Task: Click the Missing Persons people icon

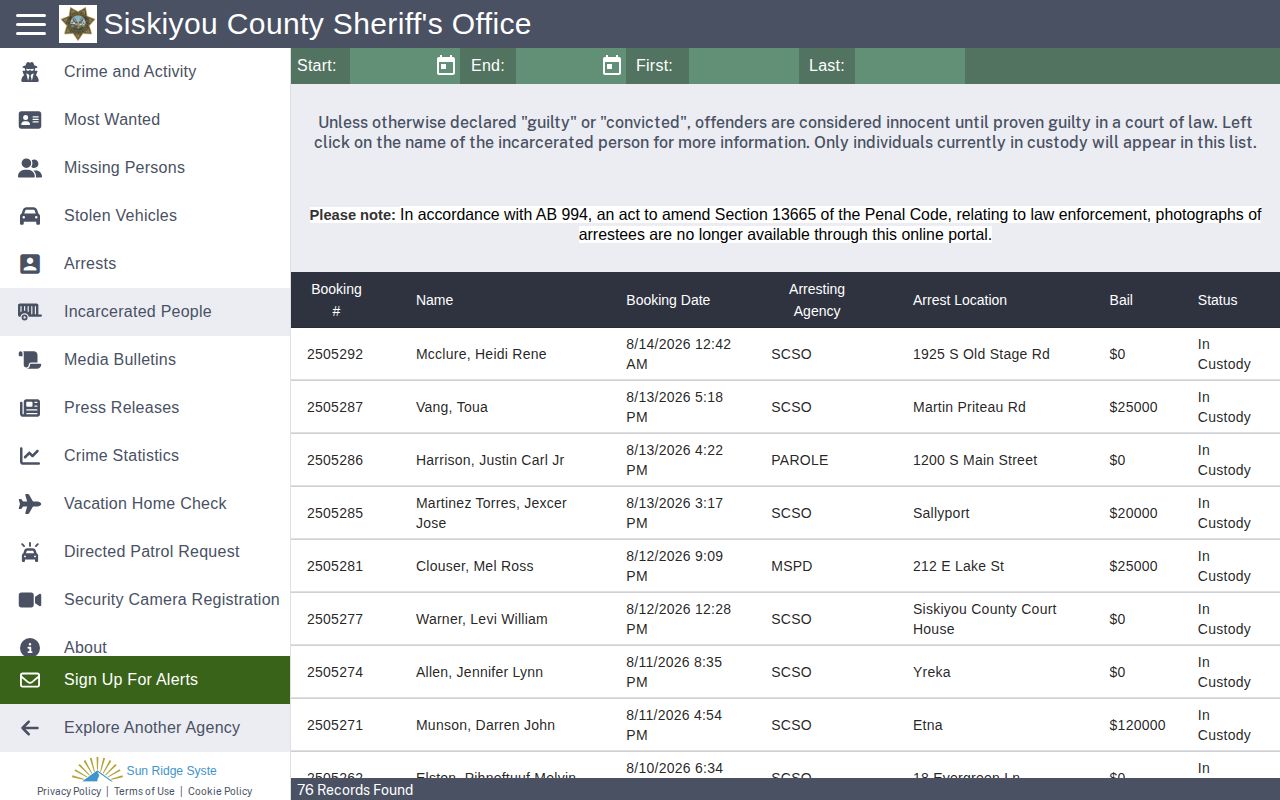Action: (x=30, y=168)
